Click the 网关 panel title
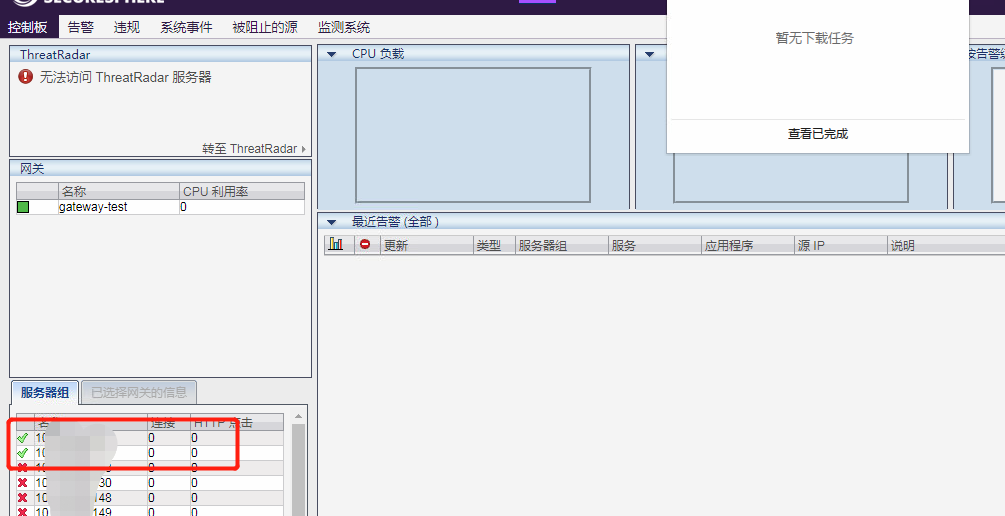Viewport: 1005px width, 516px height. pos(32,169)
